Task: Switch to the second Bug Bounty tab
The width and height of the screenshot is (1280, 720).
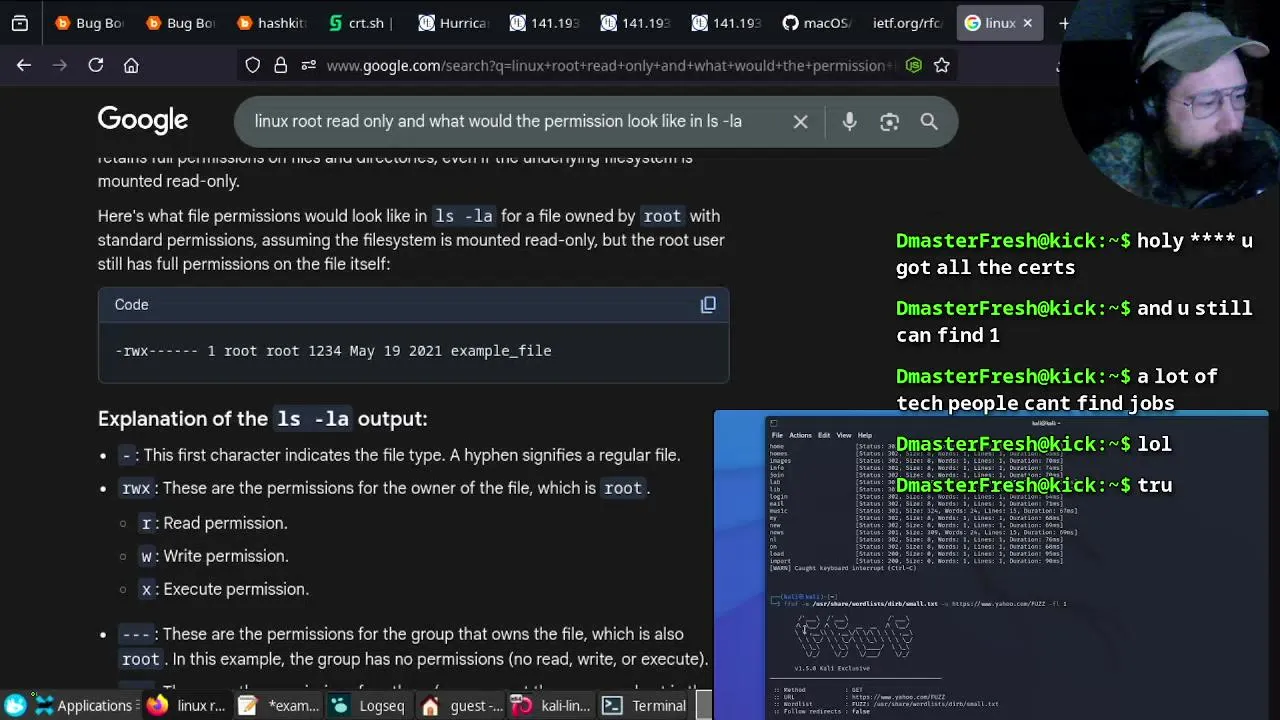Action: 180,23
